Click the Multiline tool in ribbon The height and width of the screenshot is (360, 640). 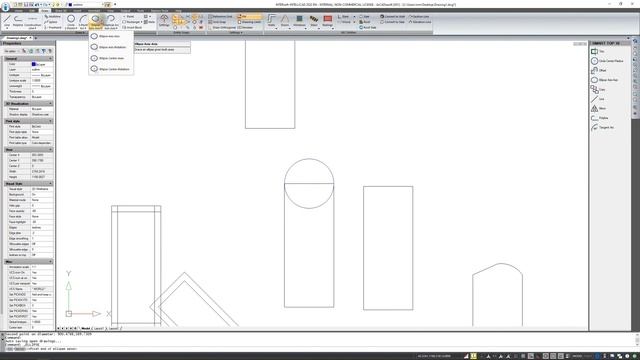point(53,17)
